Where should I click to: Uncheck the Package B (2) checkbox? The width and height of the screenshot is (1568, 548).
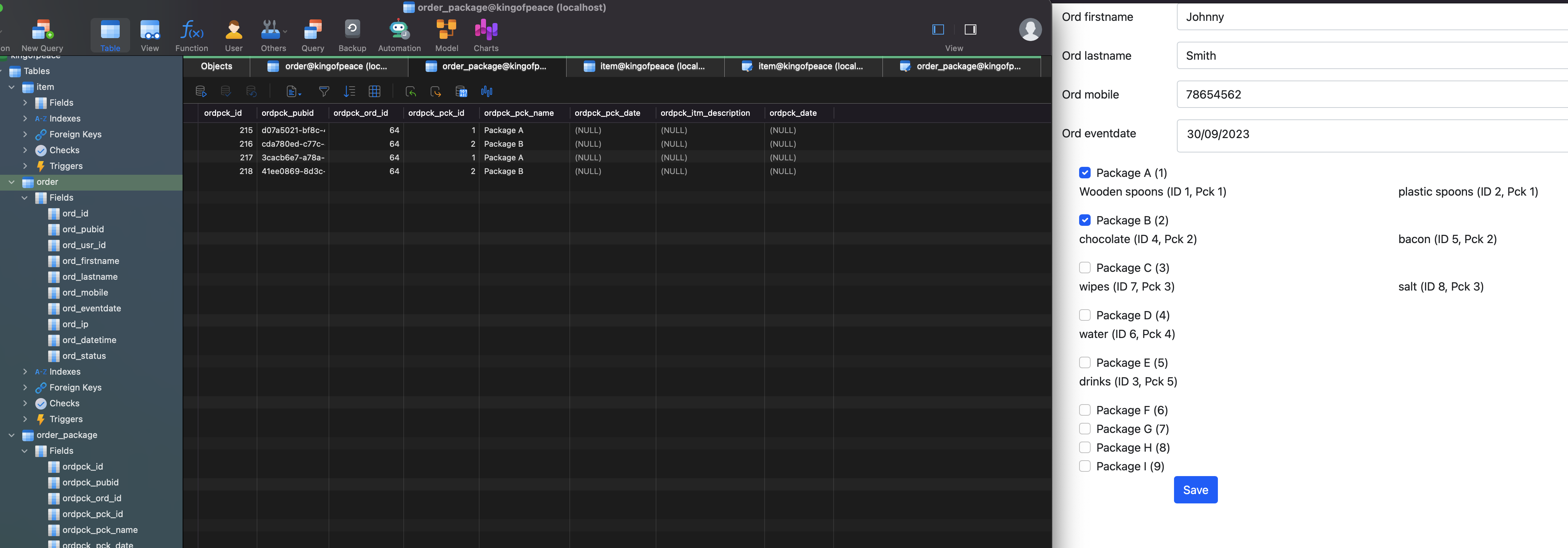tap(1085, 220)
